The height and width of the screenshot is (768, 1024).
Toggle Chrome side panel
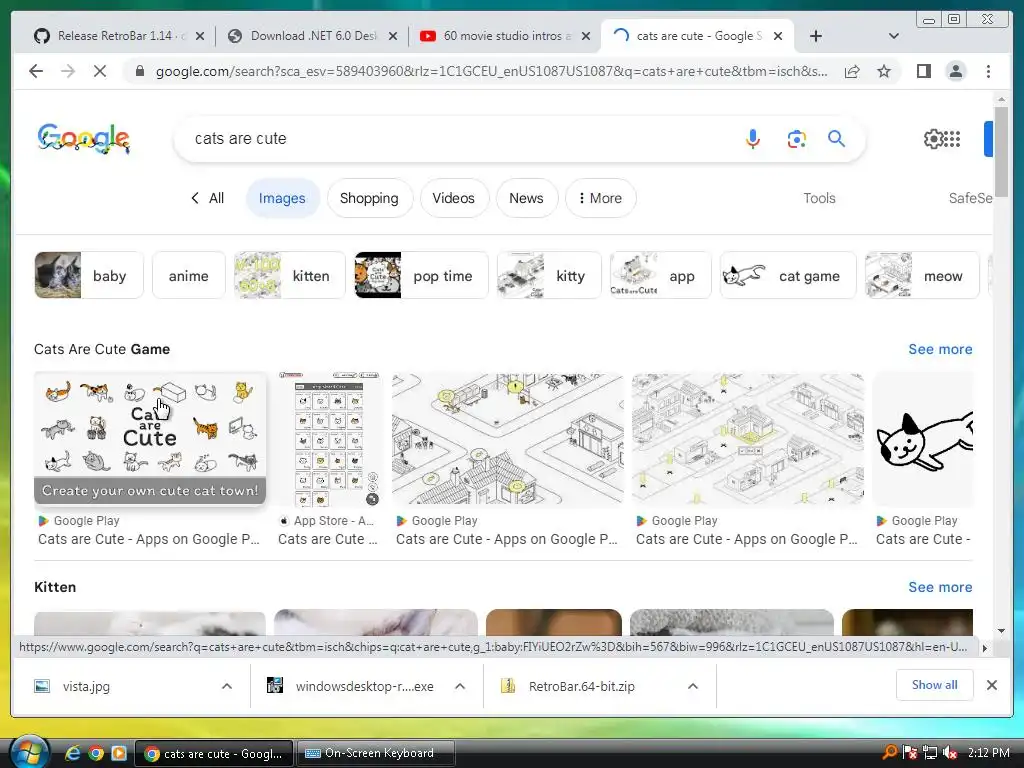923,71
